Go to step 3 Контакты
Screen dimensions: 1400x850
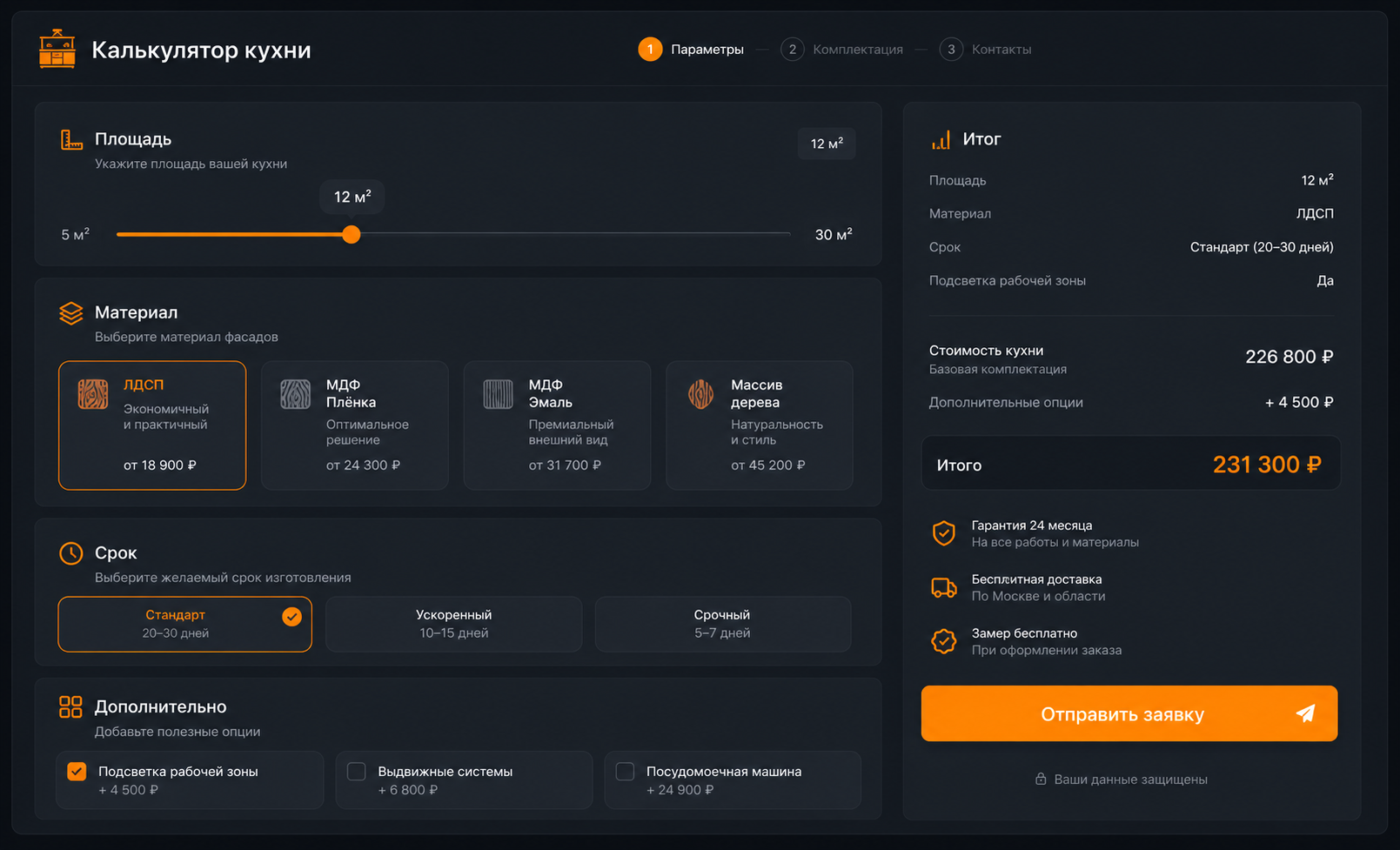[986, 50]
